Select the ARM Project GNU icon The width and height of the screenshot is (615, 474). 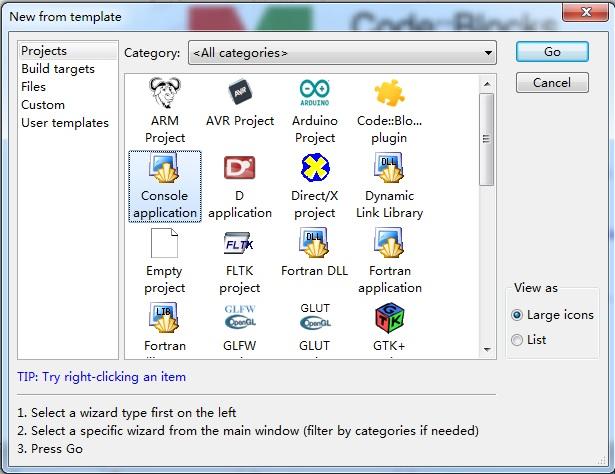(165, 93)
